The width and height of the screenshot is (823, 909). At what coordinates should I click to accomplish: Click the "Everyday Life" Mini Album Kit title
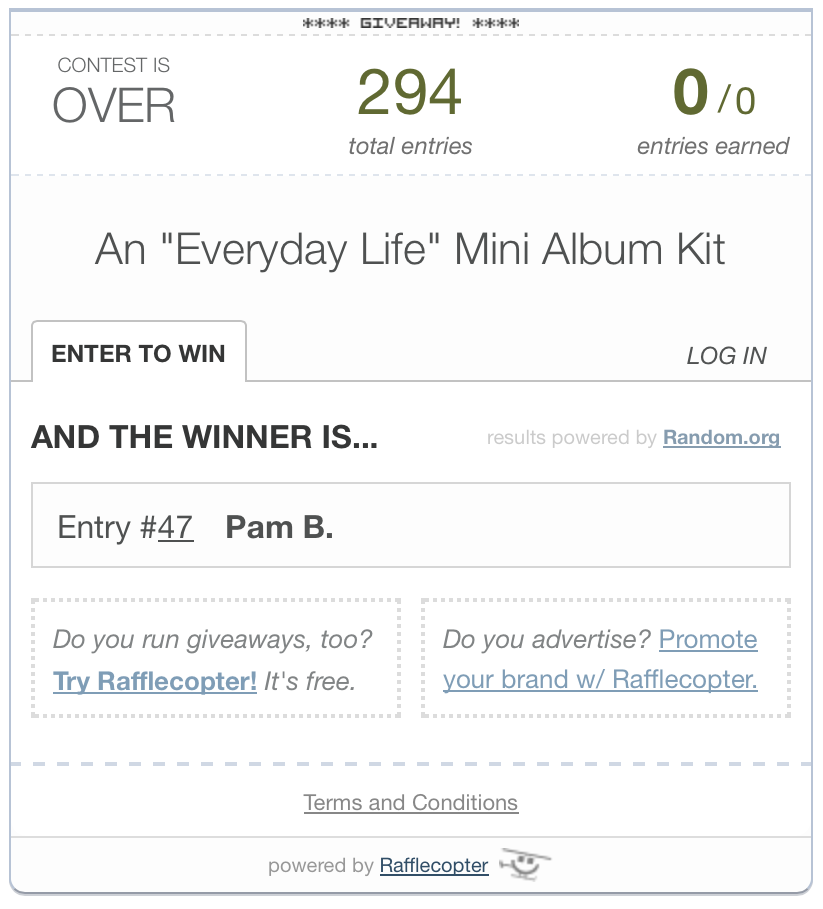point(410,249)
